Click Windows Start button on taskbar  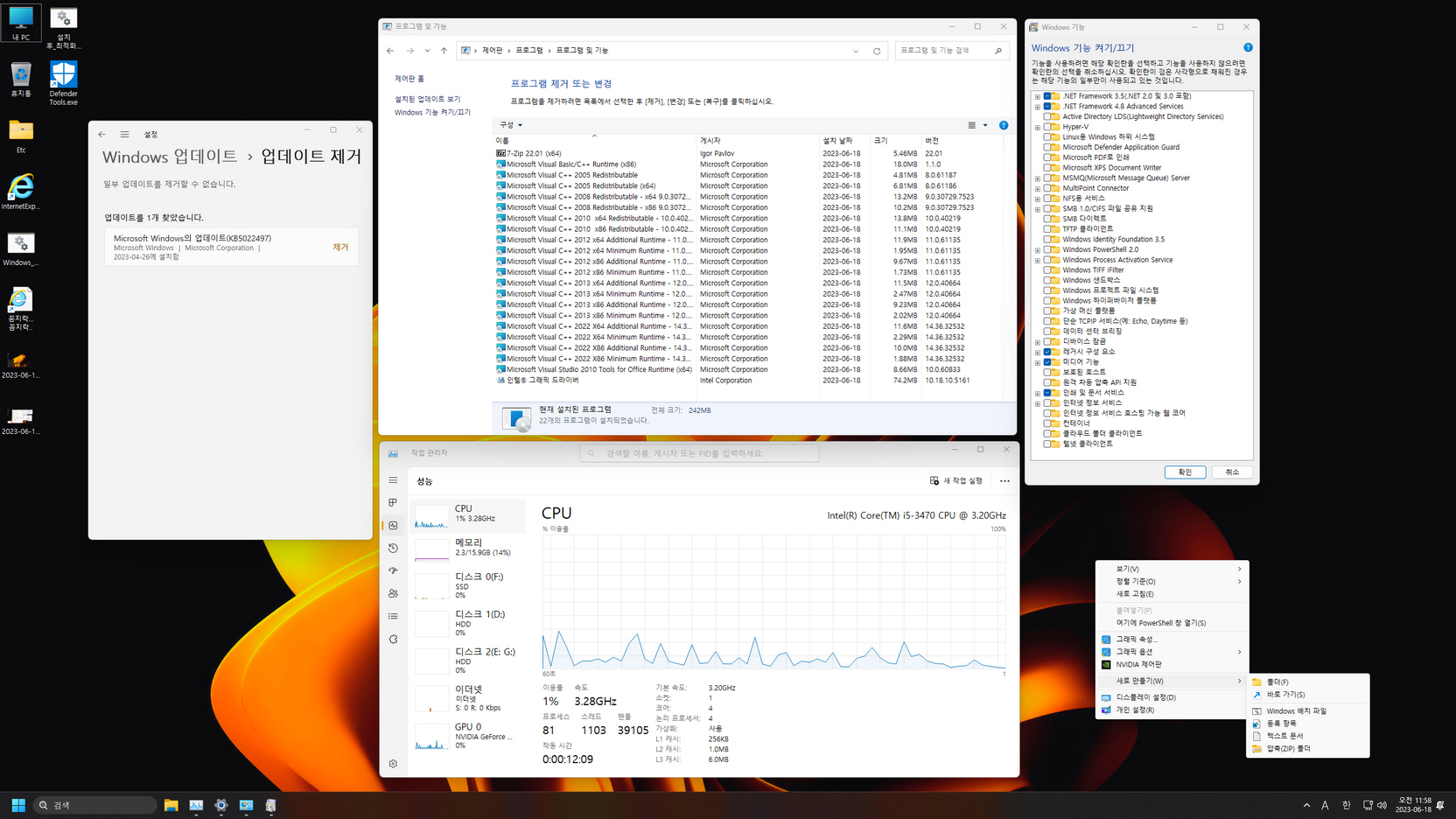tap(18, 805)
